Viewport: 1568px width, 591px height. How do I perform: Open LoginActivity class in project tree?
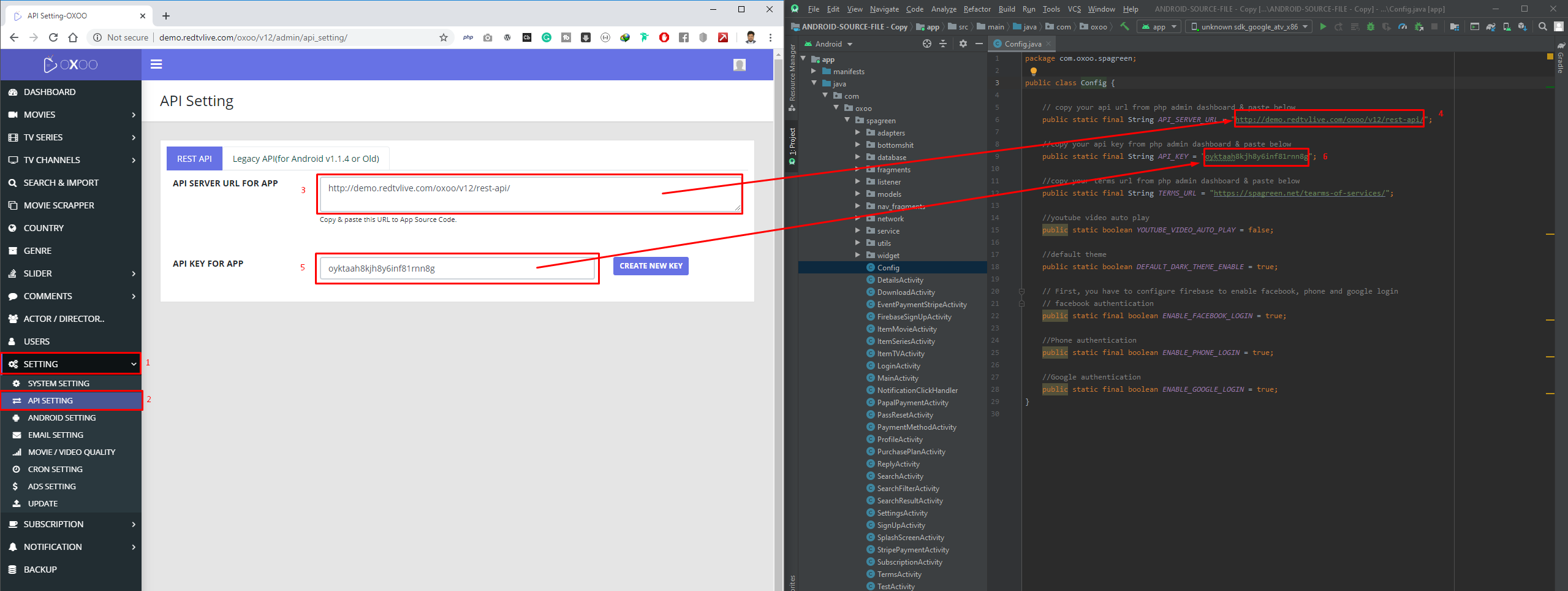point(898,365)
